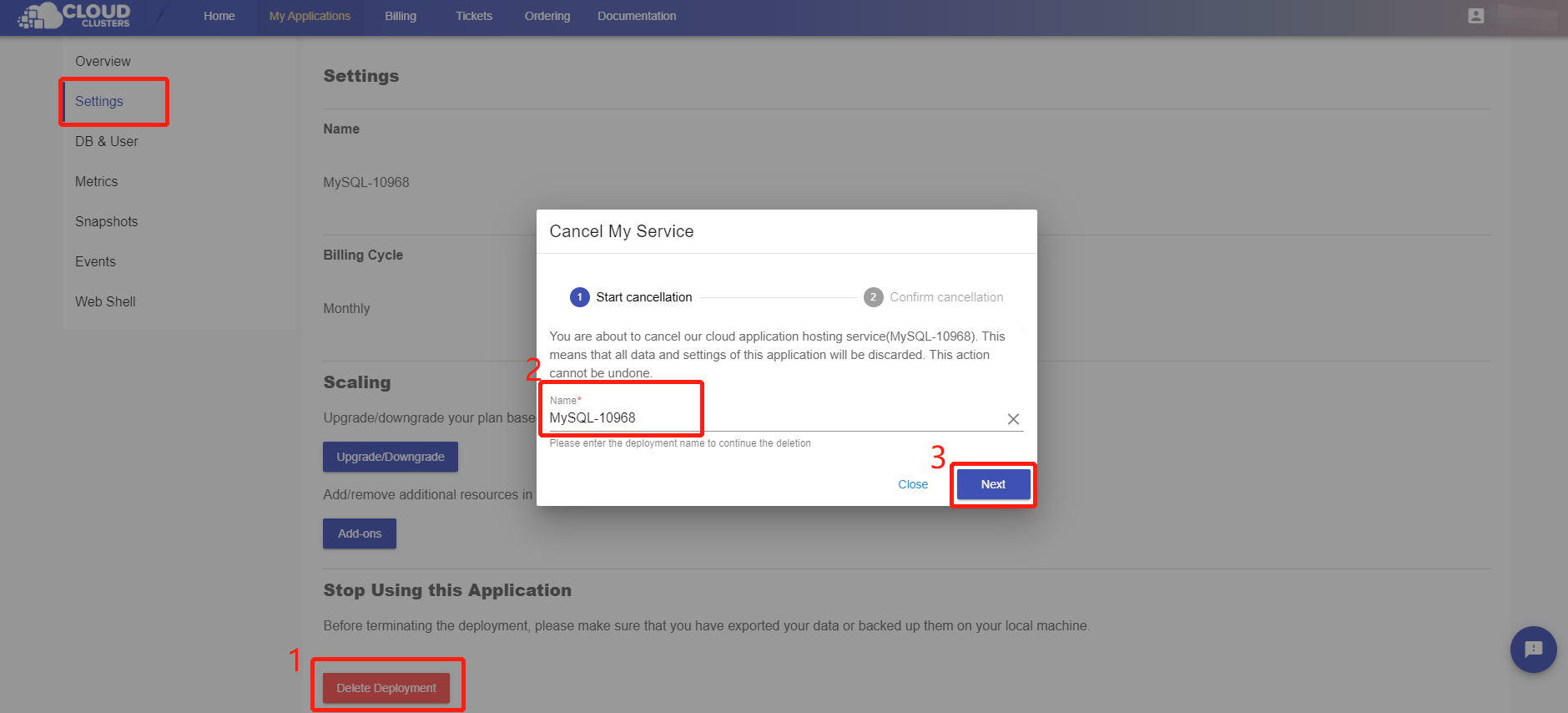Click the MySQL-10968 name under Settings
This screenshot has height=713, width=1568.
[366, 182]
